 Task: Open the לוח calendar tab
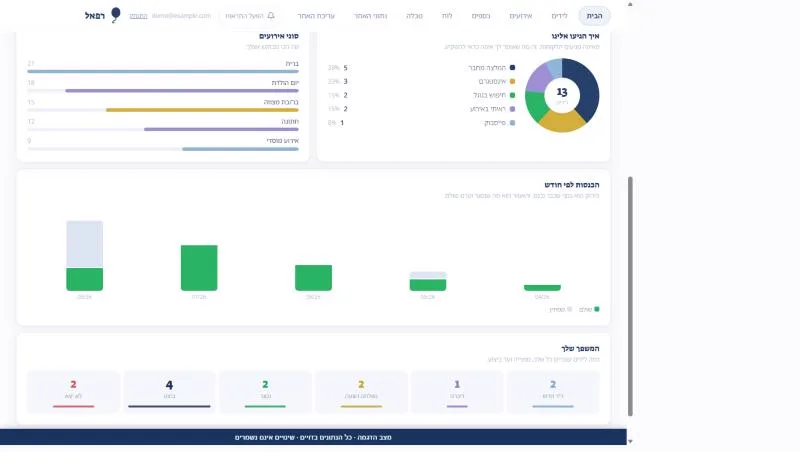click(x=447, y=16)
